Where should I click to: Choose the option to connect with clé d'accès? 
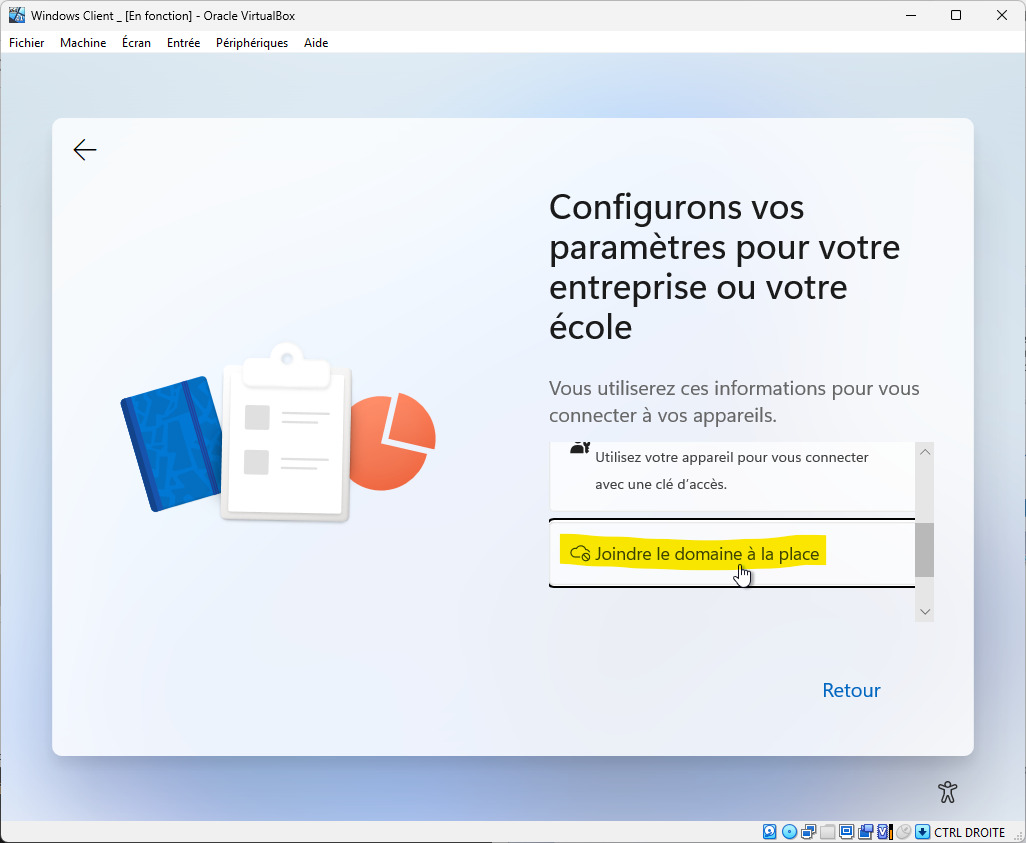pos(732,476)
